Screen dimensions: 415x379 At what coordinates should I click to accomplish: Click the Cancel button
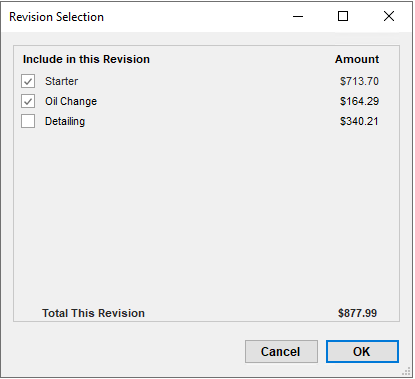pos(281,351)
